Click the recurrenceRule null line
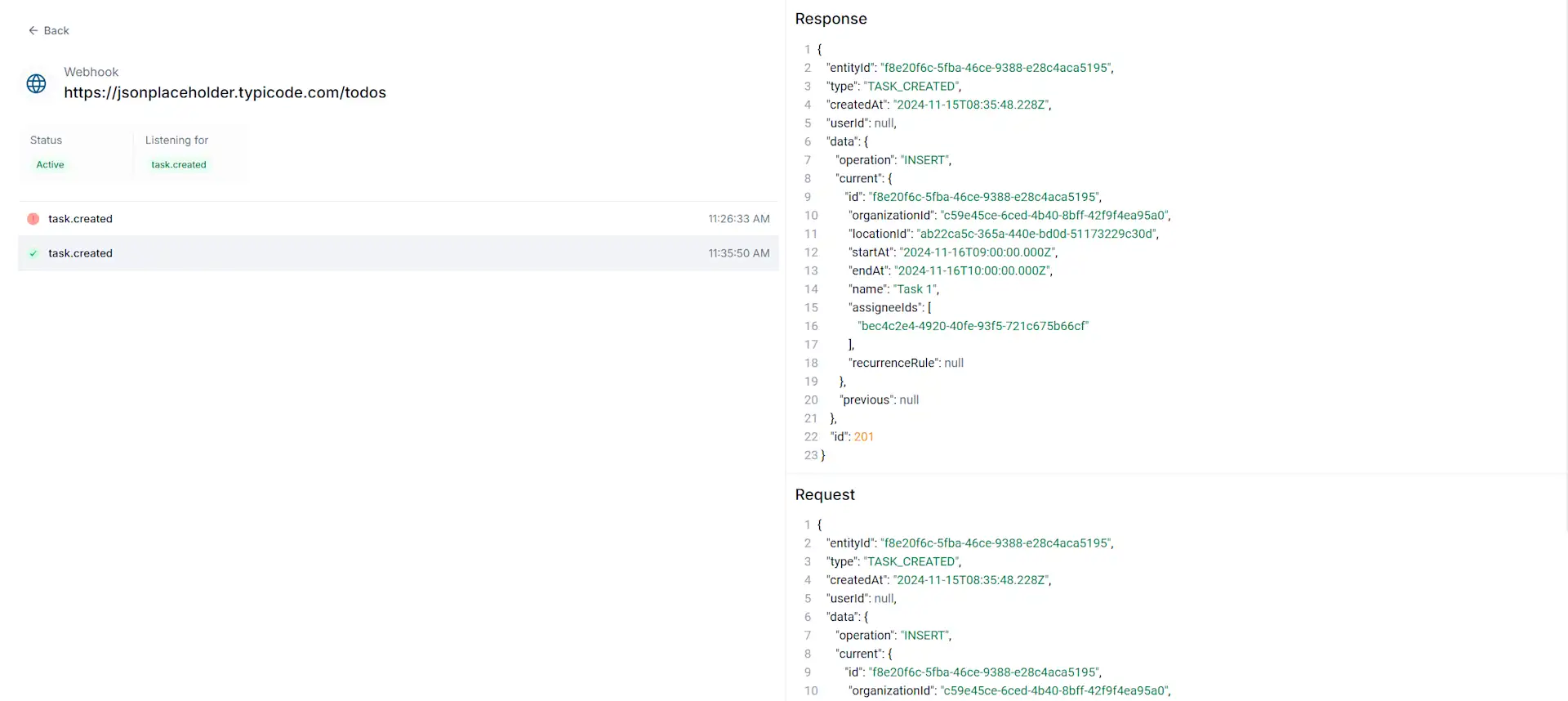 coord(906,363)
